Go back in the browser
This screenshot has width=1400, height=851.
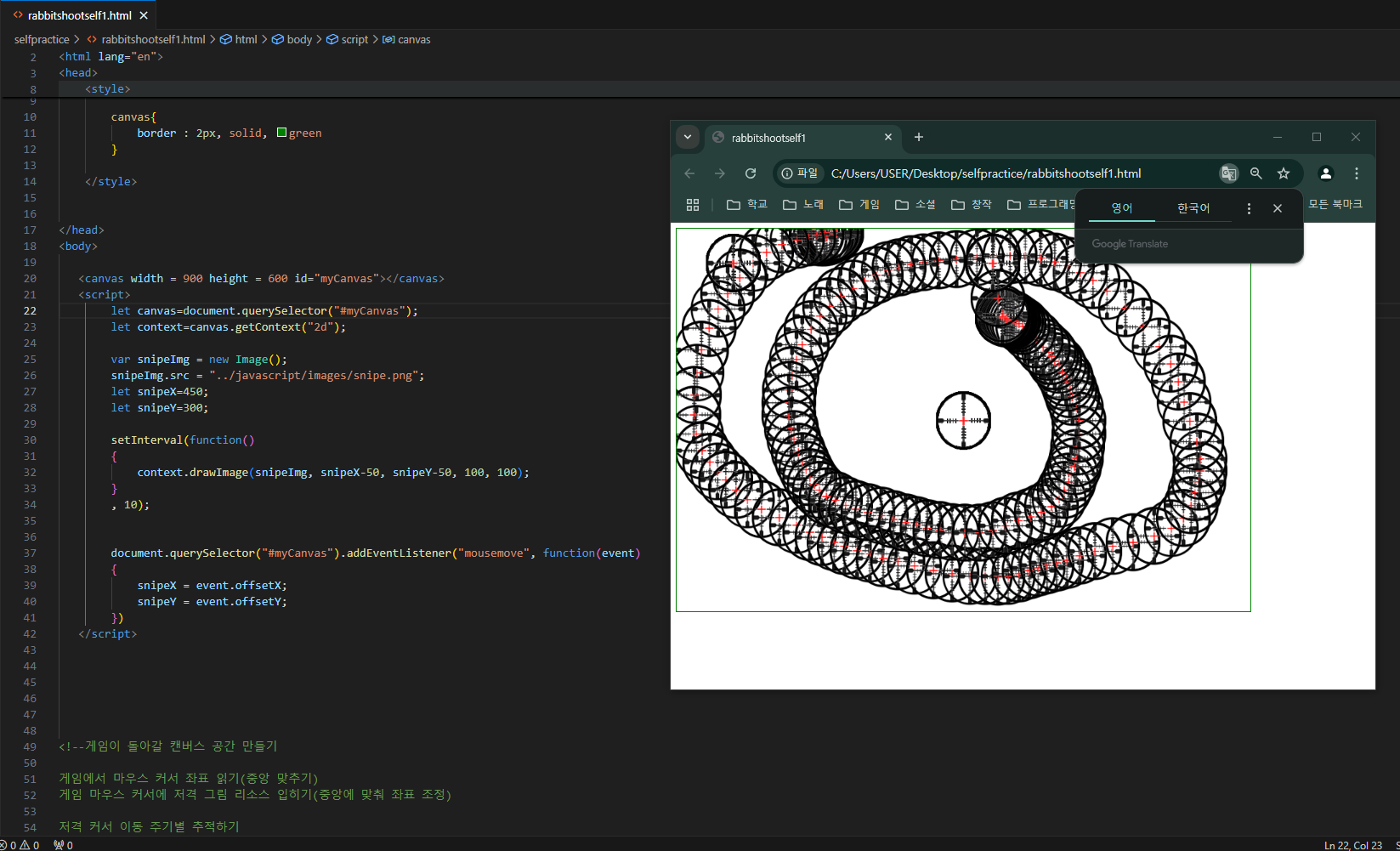689,173
